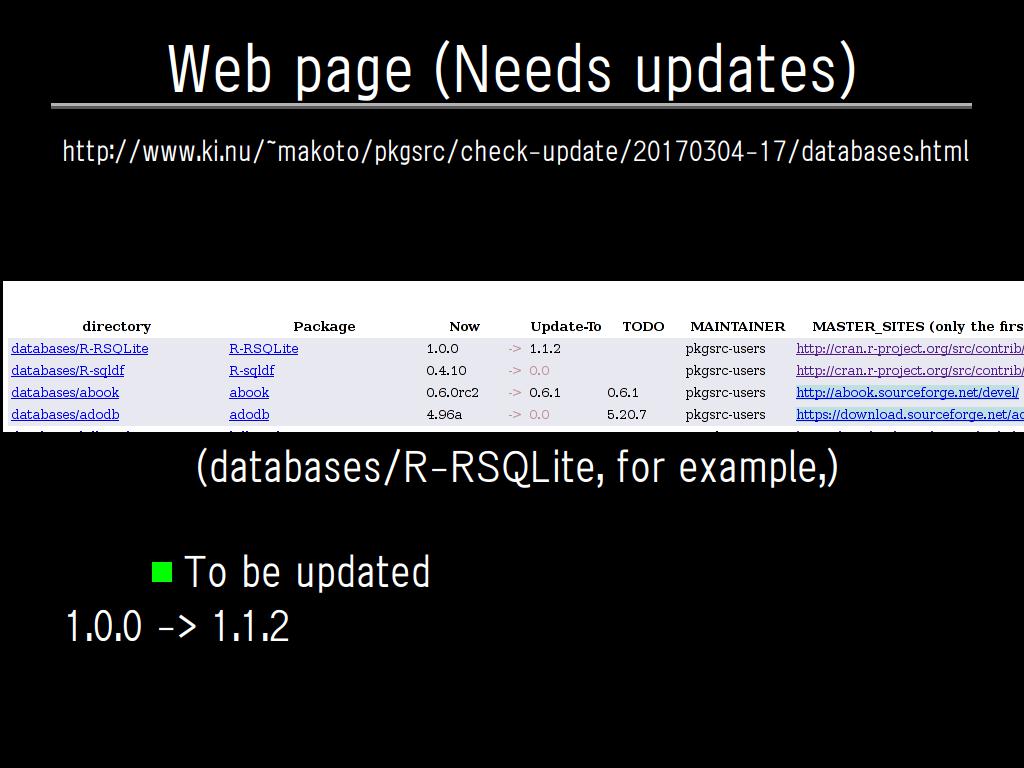The image size is (1024, 768).
Task: Click the 'Web page (Needs updates)' slide title
Action: [512, 70]
